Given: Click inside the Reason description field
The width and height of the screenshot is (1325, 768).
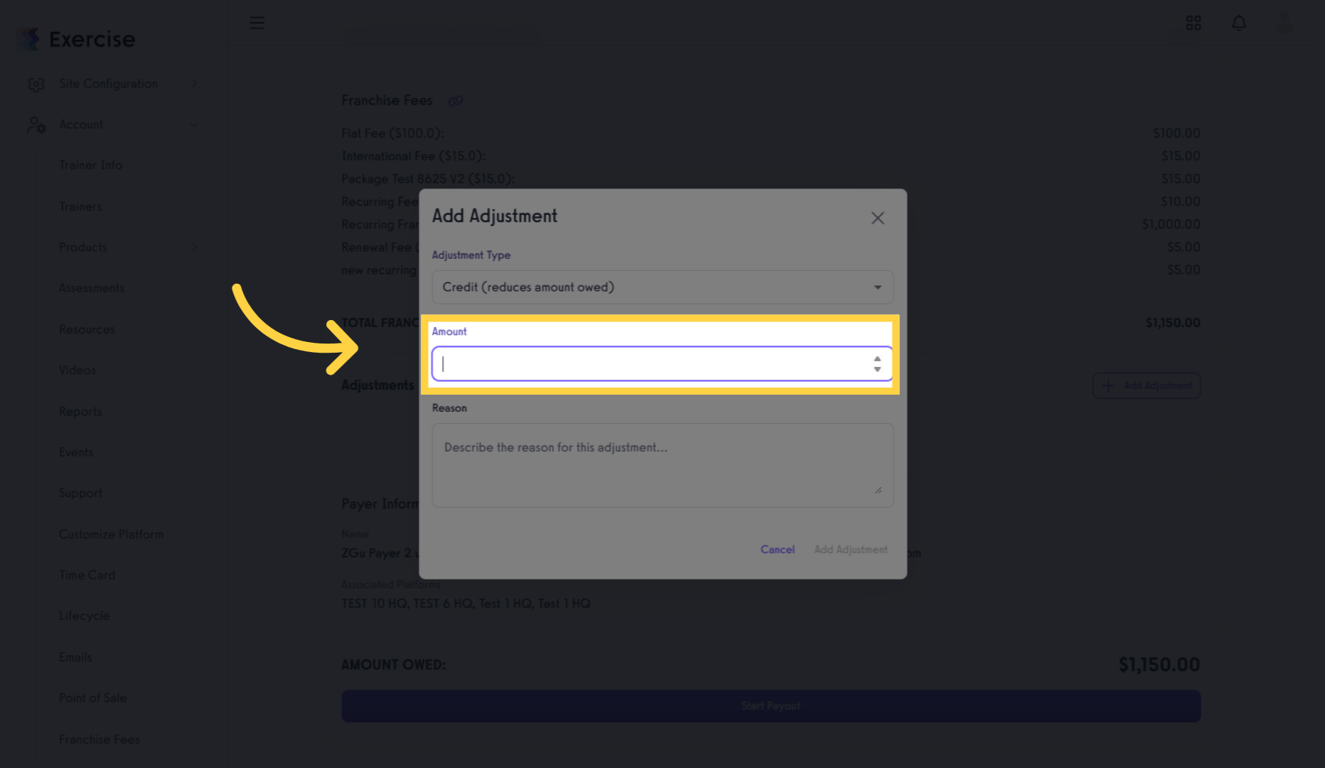Looking at the screenshot, I should 662,463.
